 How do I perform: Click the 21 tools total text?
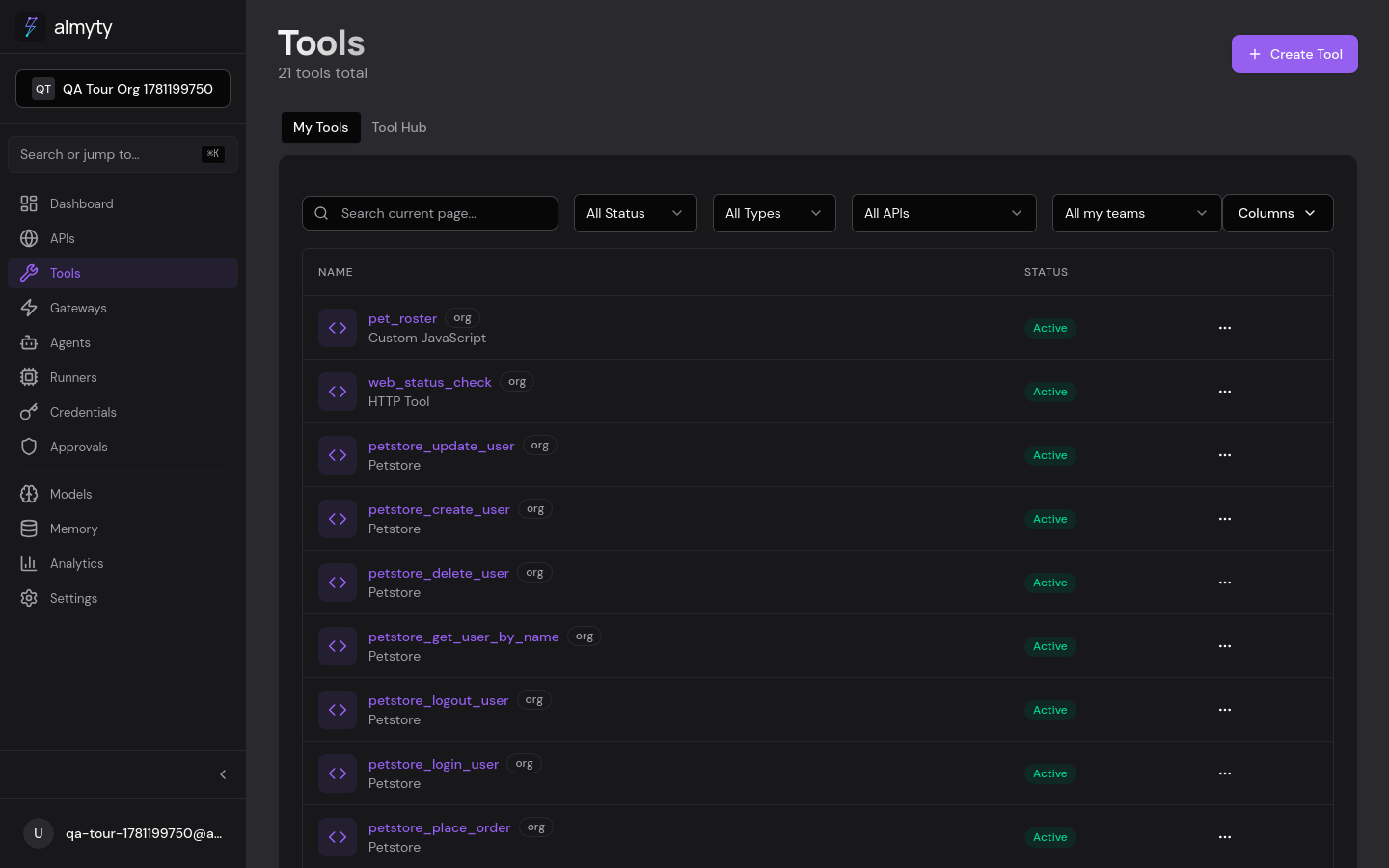[322, 73]
